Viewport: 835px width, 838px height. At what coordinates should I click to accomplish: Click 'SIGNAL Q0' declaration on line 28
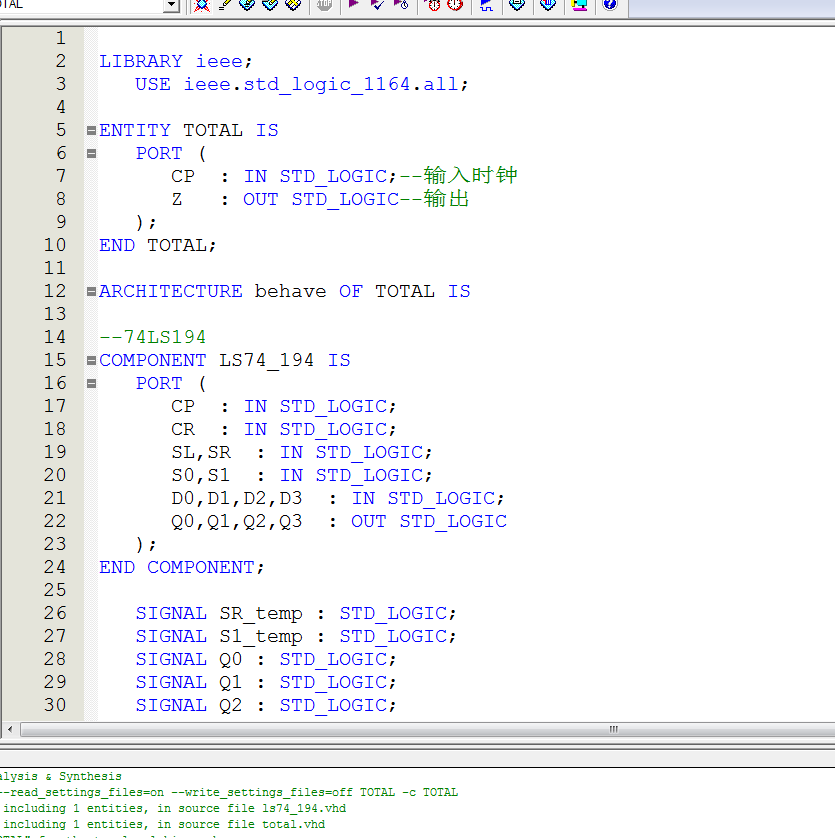tap(189, 659)
